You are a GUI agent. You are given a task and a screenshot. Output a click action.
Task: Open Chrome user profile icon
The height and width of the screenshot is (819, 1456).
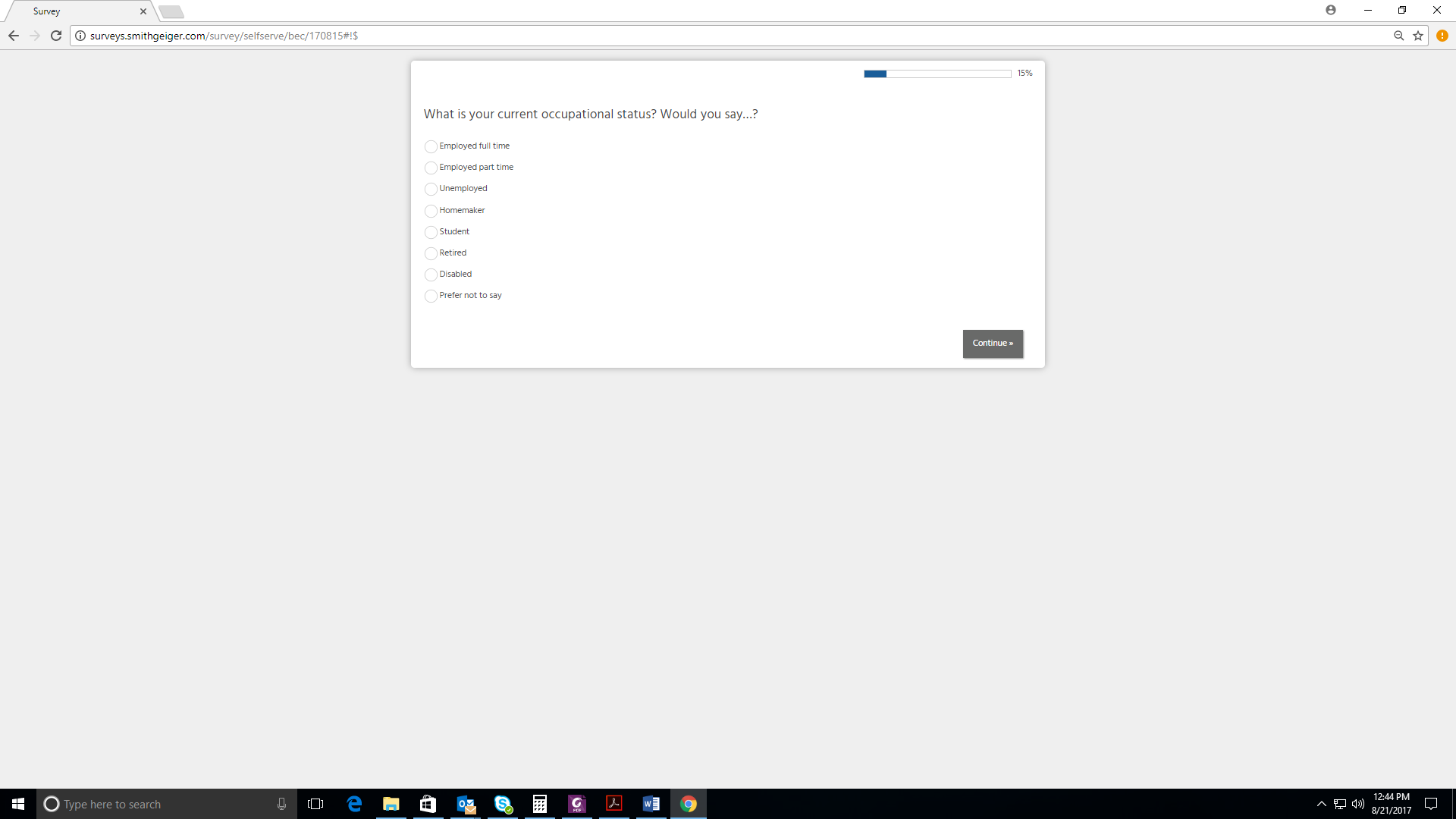click(1331, 10)
